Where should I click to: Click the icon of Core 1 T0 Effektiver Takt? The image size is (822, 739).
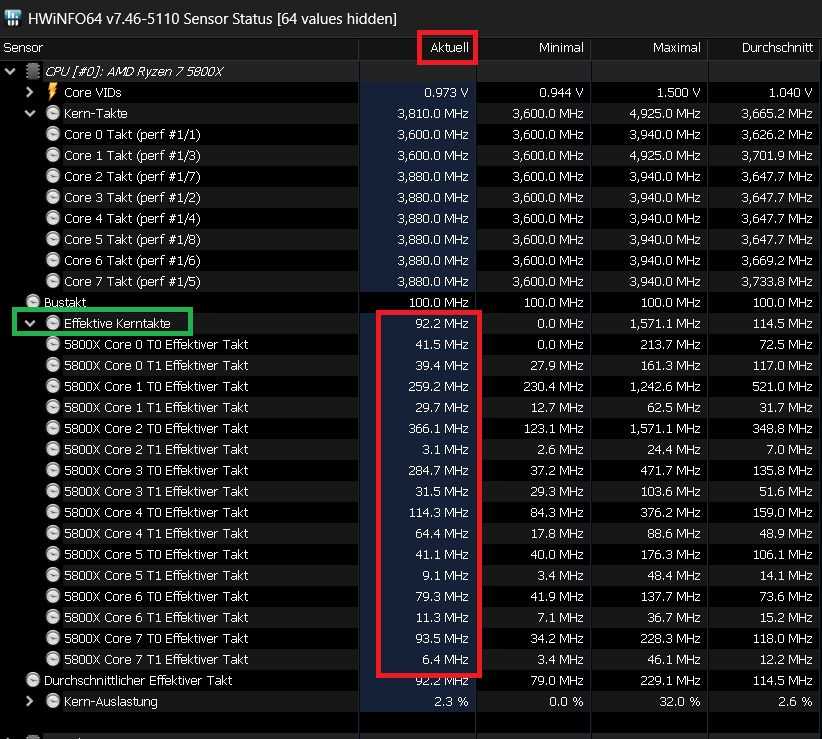pos(53,386)
